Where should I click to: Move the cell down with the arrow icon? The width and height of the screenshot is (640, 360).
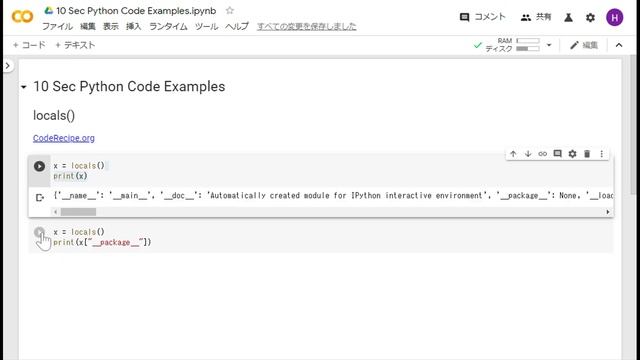(x=528, y=154)
